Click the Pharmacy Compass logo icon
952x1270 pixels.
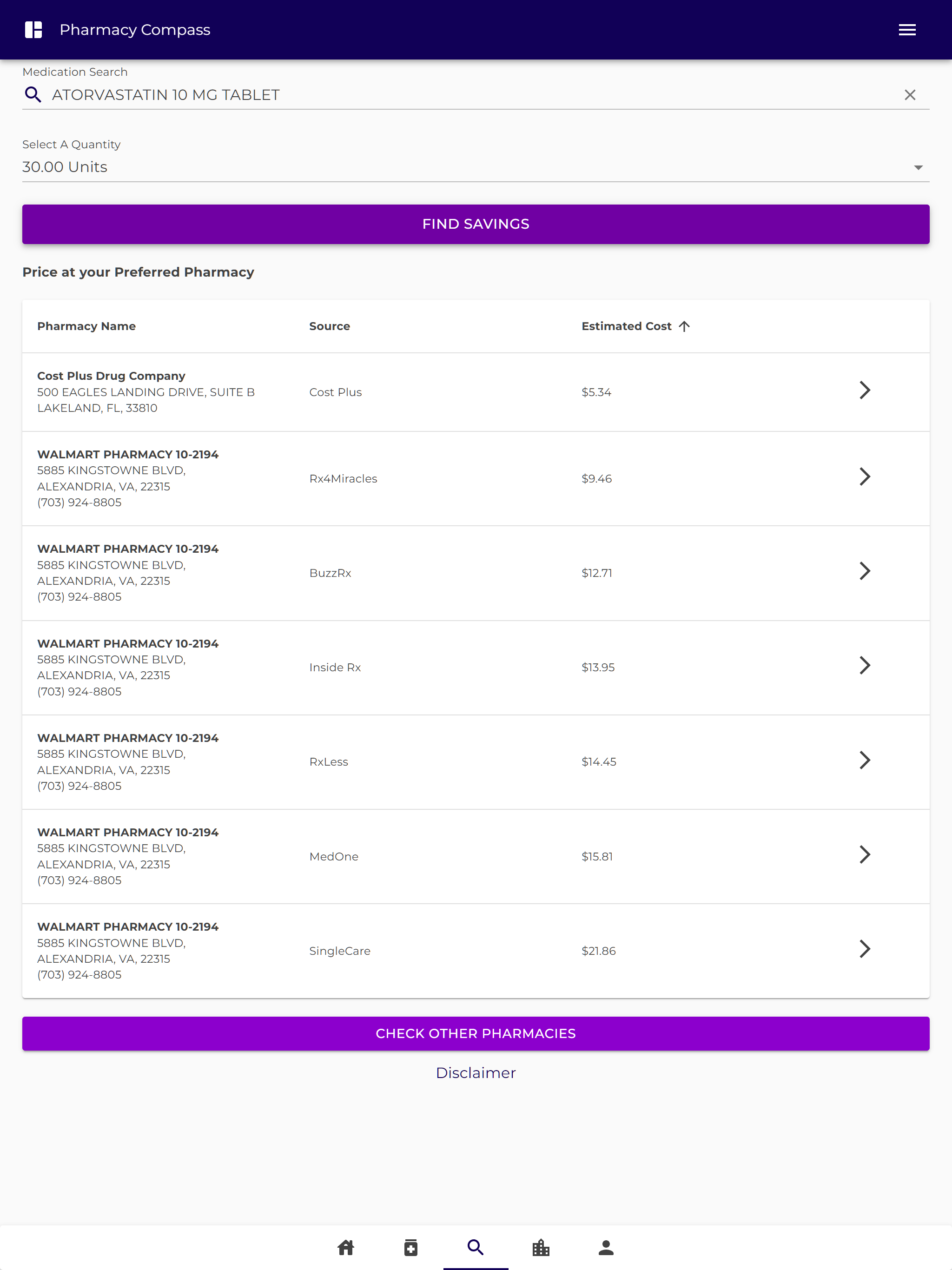(33, 30)
